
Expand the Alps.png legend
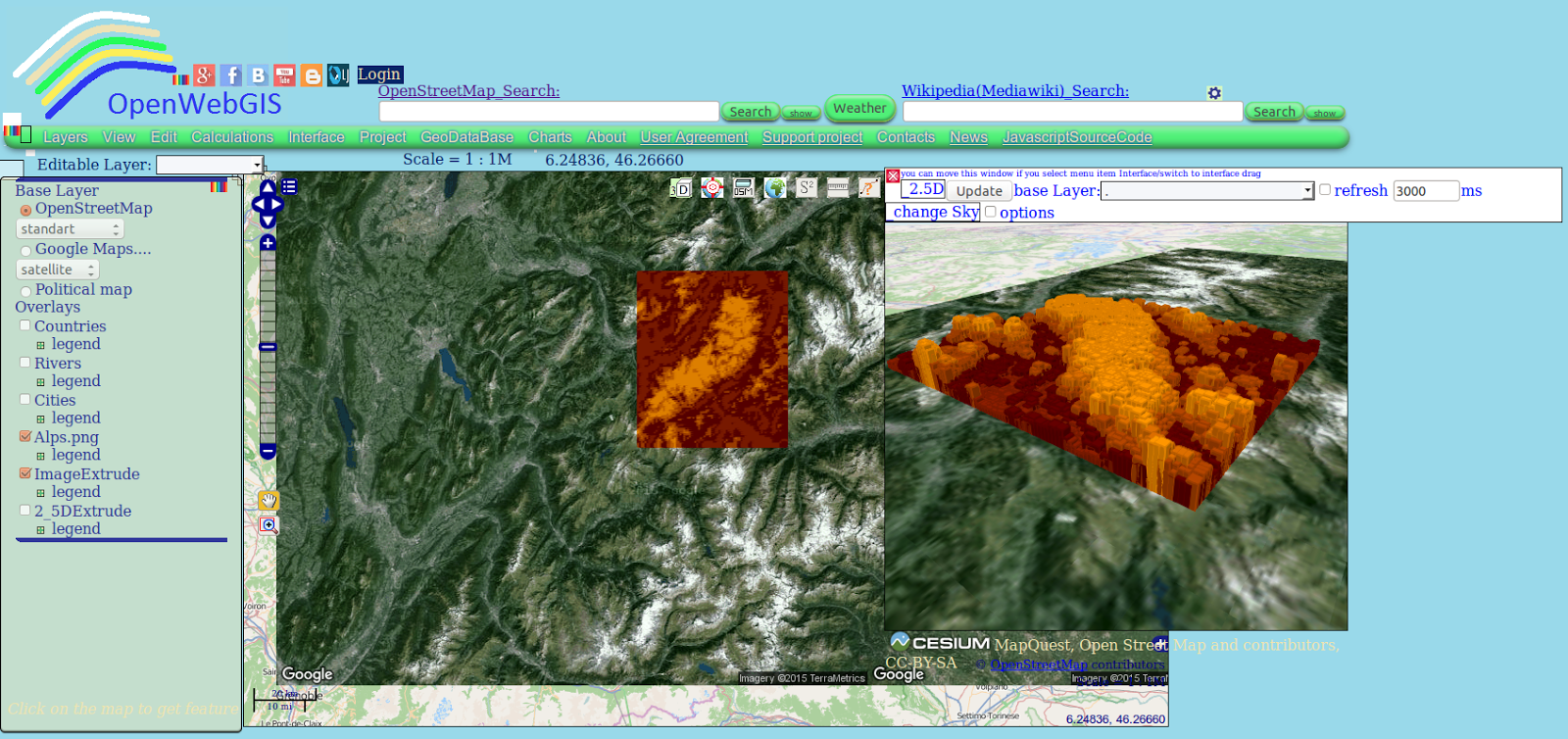(41, 456)
